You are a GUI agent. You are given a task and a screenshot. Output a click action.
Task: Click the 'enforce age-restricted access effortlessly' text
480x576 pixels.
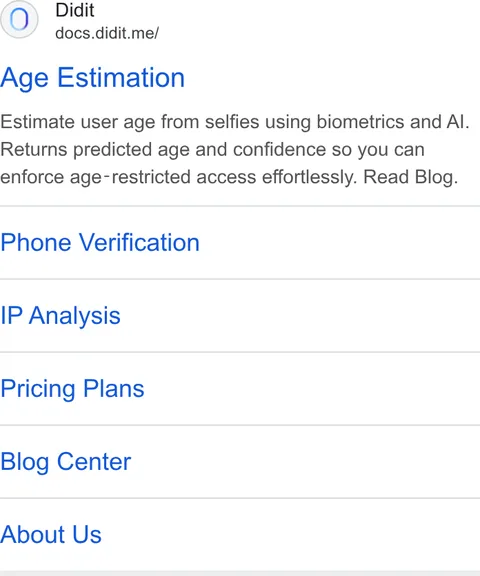(178, 177)
